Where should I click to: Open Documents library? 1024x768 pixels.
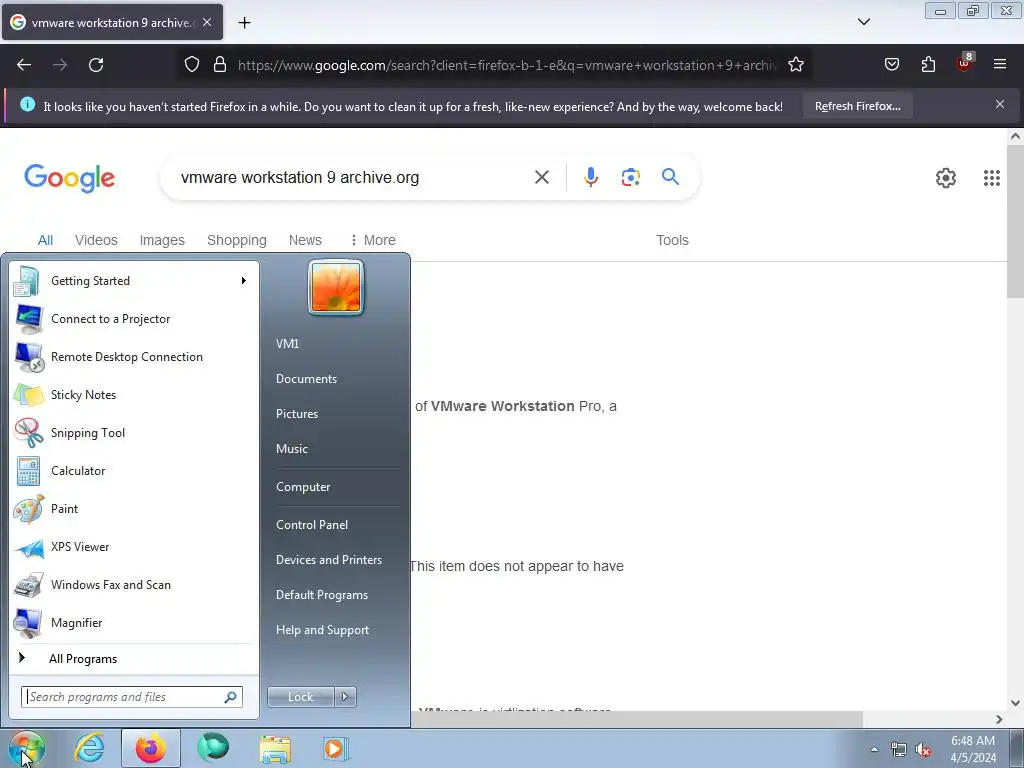pyautogui.click(x=306, y=379)
